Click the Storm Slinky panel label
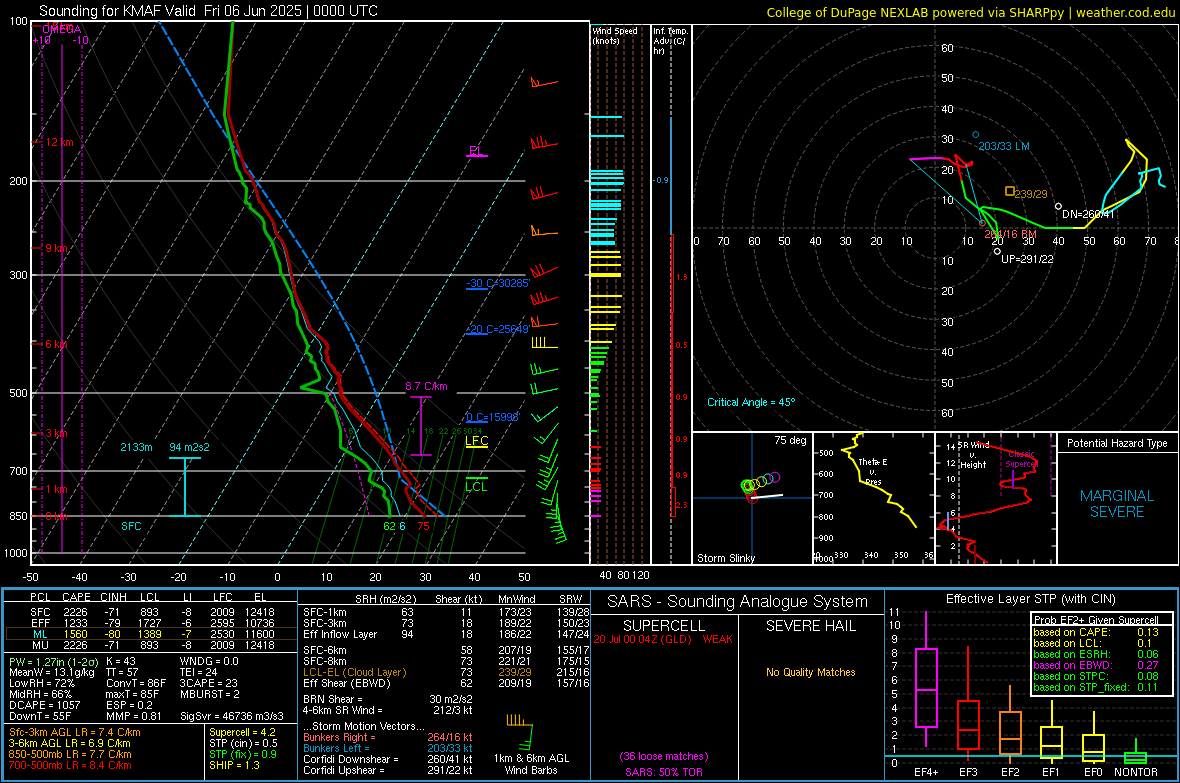1180x783 pixels. coord(725,558)
